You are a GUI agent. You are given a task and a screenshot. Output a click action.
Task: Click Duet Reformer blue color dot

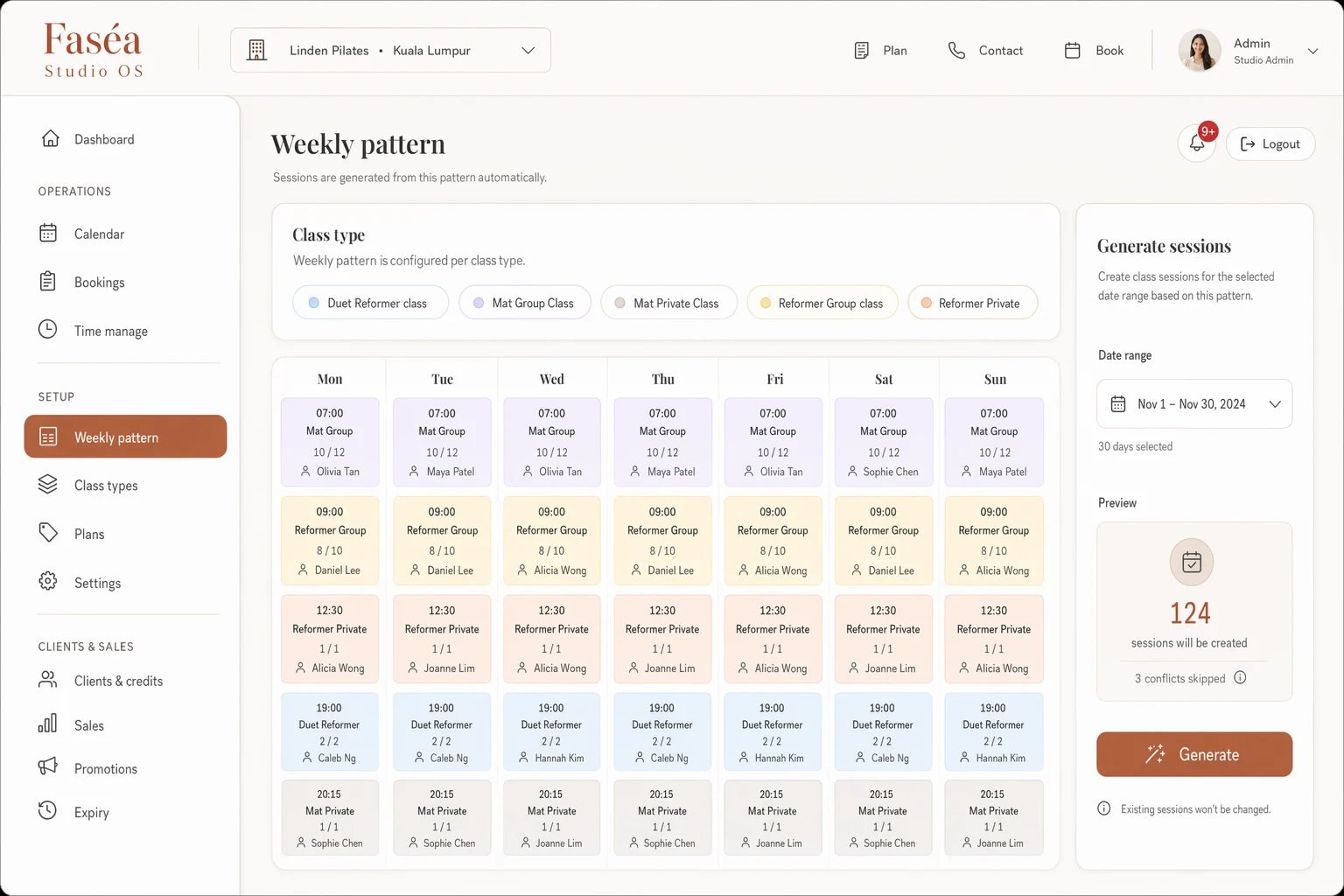point(313,303)
